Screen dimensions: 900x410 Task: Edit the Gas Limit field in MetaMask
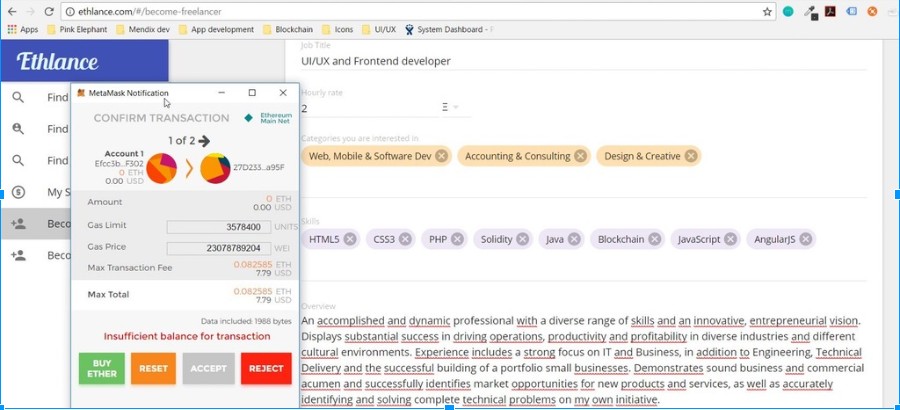coord(219,227)
